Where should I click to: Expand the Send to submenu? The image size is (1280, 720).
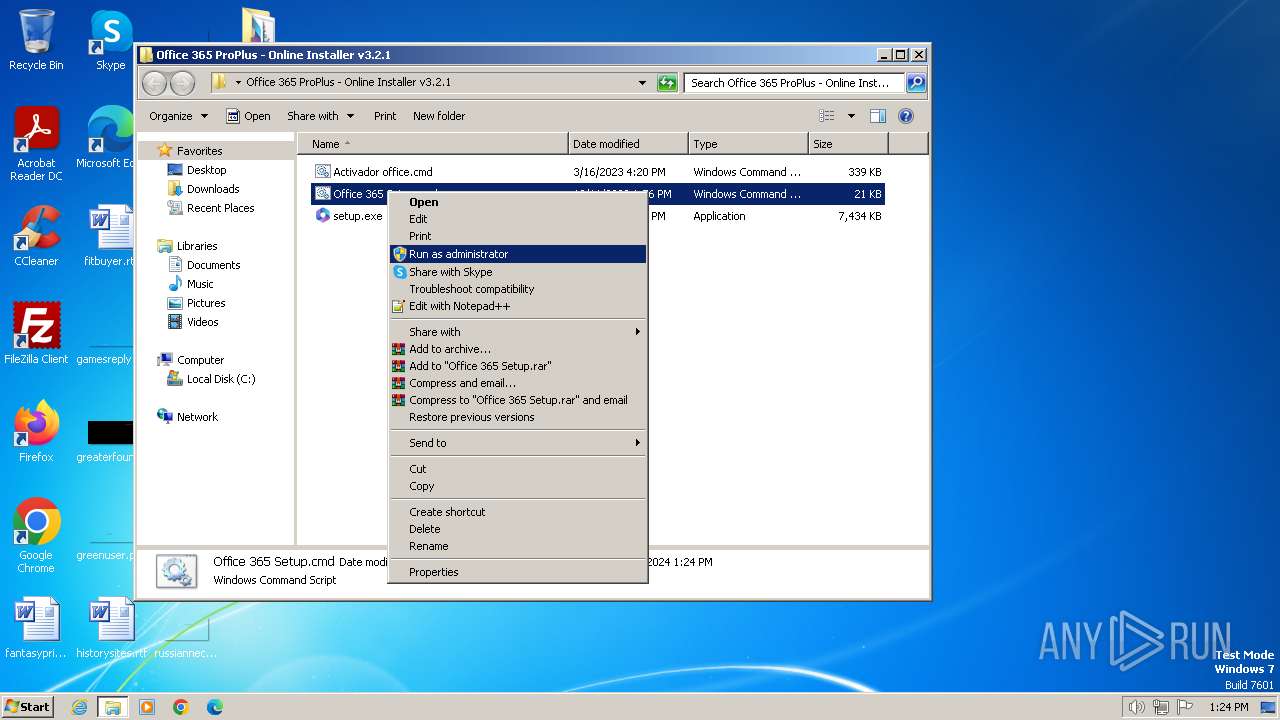[x=517, y=443]
